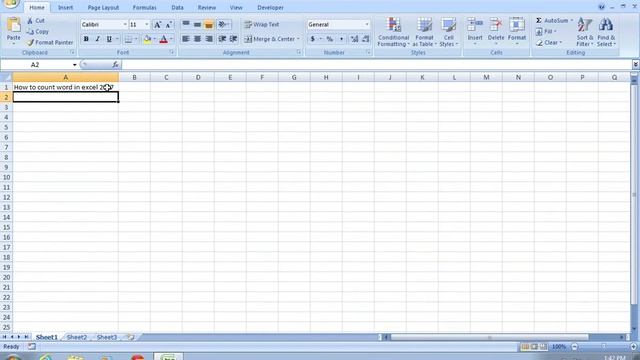Expand the formula bar
This screenshot has height=360, width=640.
(636, 64)
